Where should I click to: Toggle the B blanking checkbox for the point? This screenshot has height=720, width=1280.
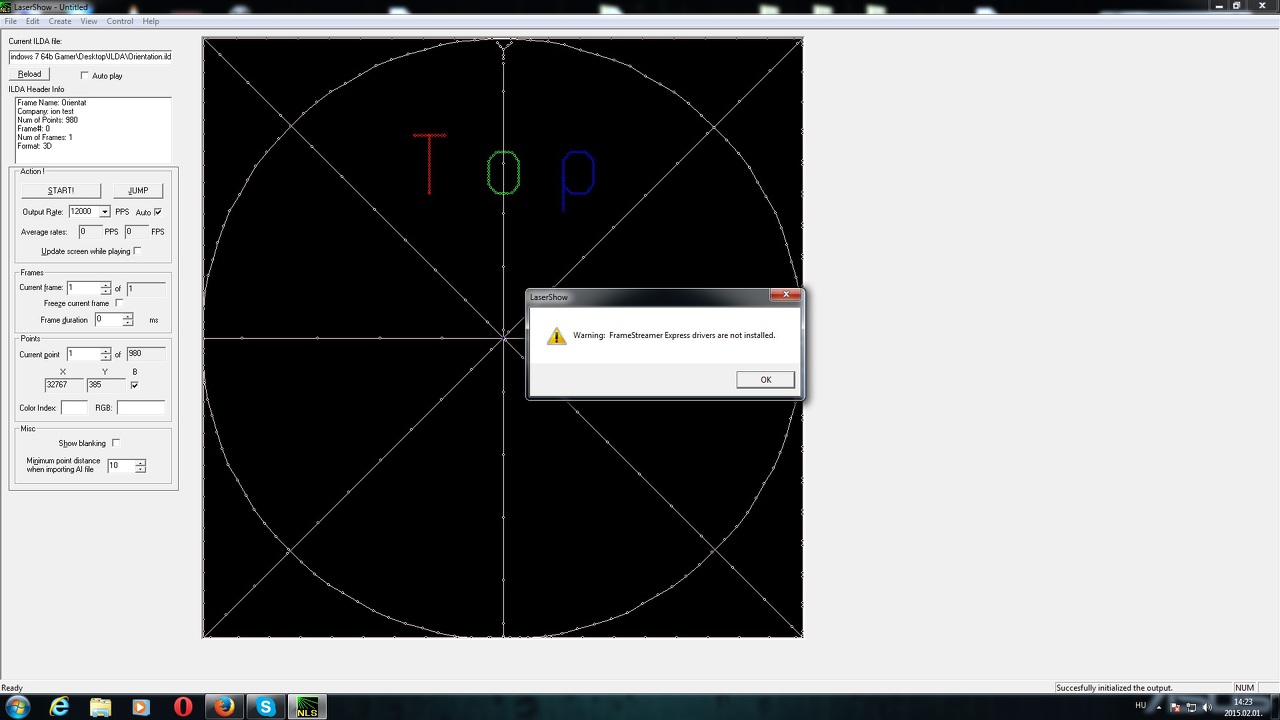click(134, 385)
